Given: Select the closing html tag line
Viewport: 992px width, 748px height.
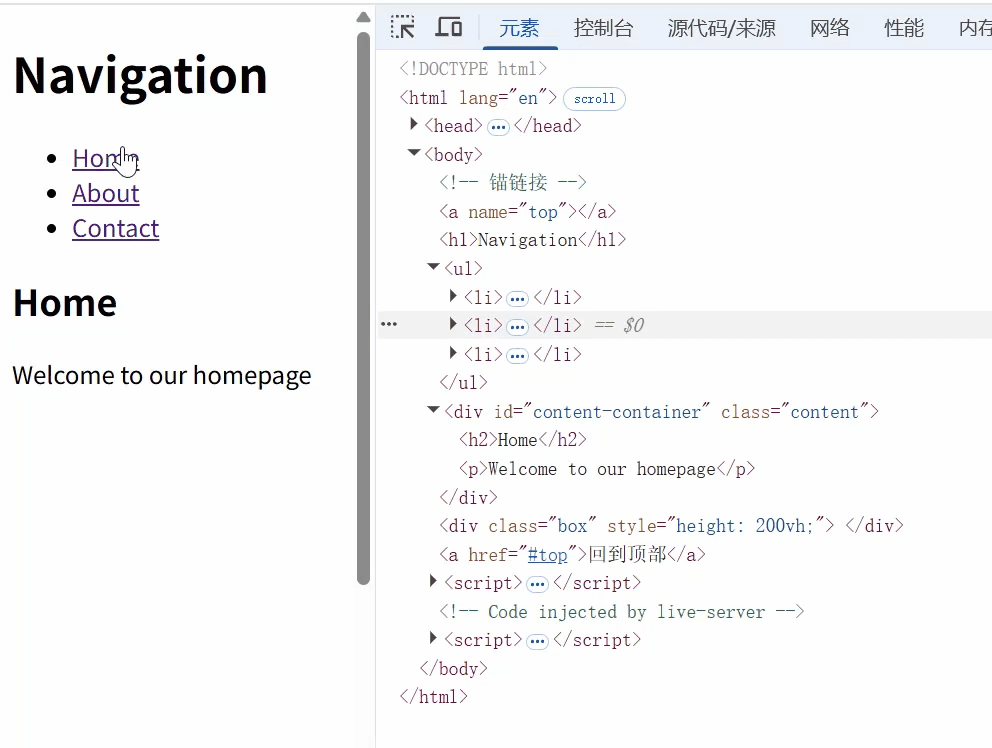Looking at the screenshot, I should point(434,697).
